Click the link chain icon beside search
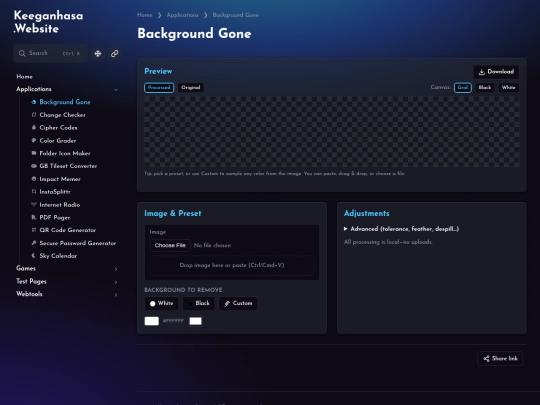The image size is (540, 405). (x=115, y=53)
